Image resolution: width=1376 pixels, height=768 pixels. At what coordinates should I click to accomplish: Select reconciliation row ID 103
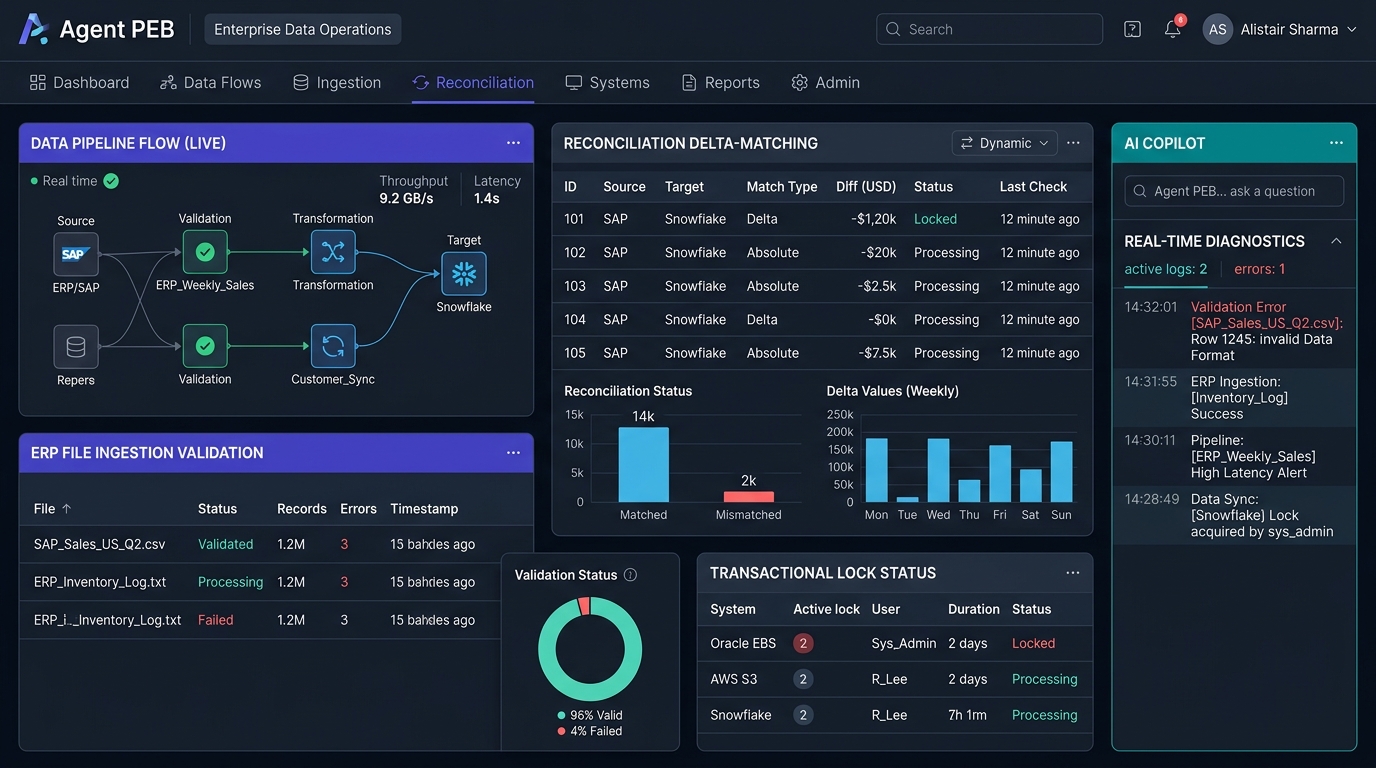coord(822,286)
